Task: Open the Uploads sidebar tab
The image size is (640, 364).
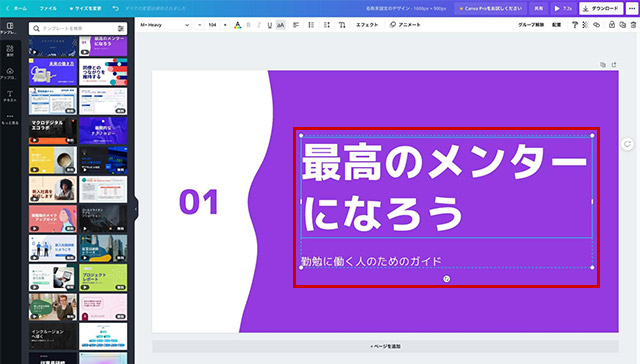Action: click(10, 73)
